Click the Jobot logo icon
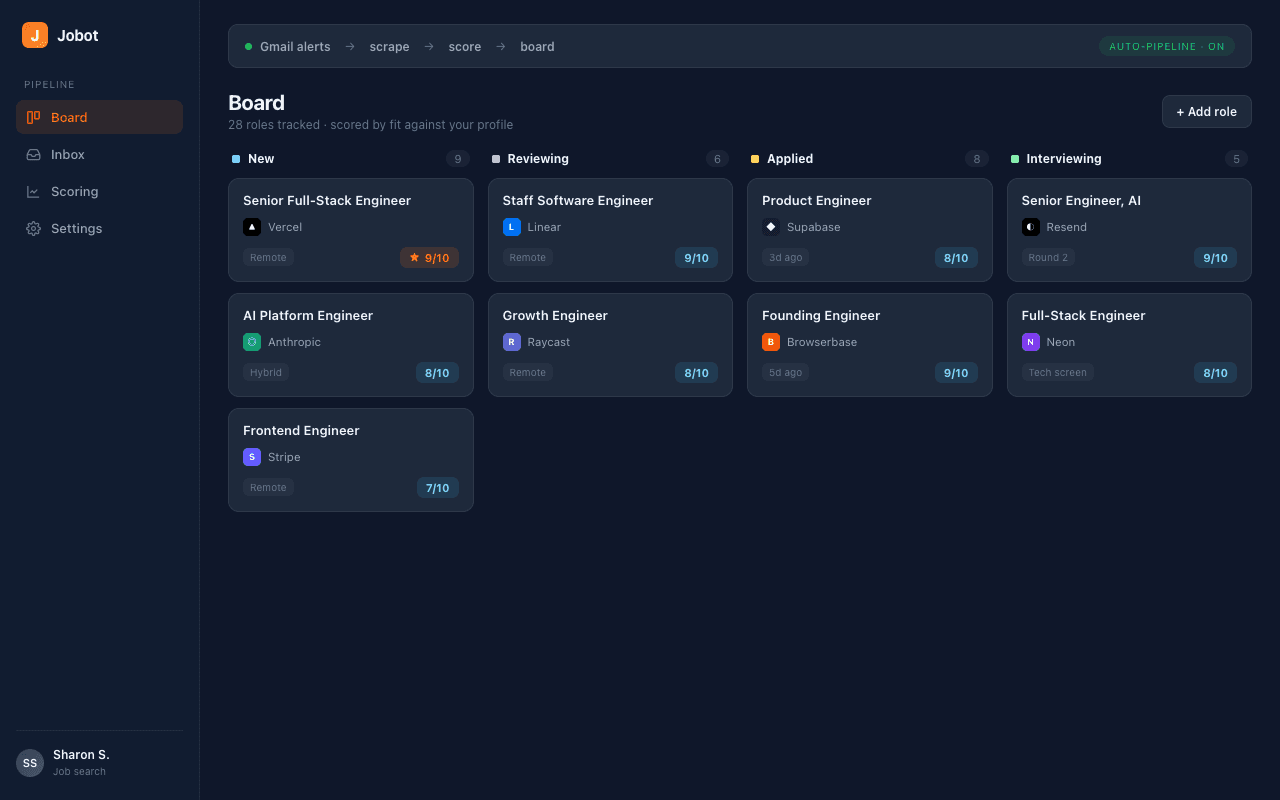Screen dimensions: 1280x800 pyautogui.click(x=35, y=35)
